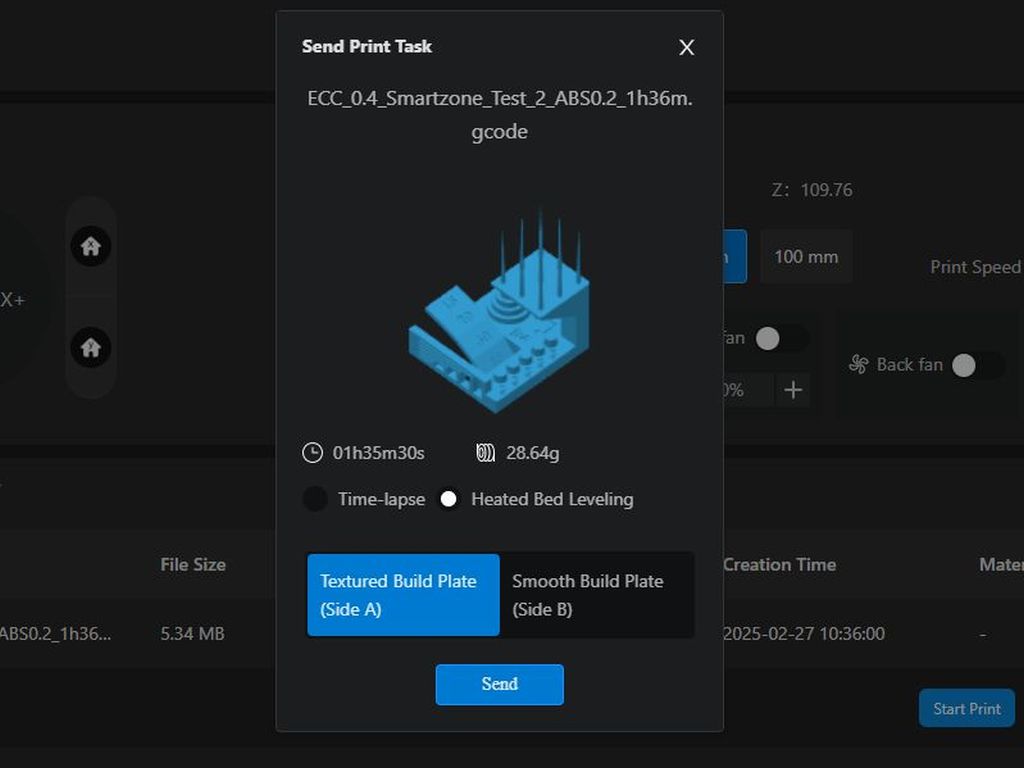Click the 5.34 MB file size cell
The height and width of the screenshot is (768, 1024).
193,633
